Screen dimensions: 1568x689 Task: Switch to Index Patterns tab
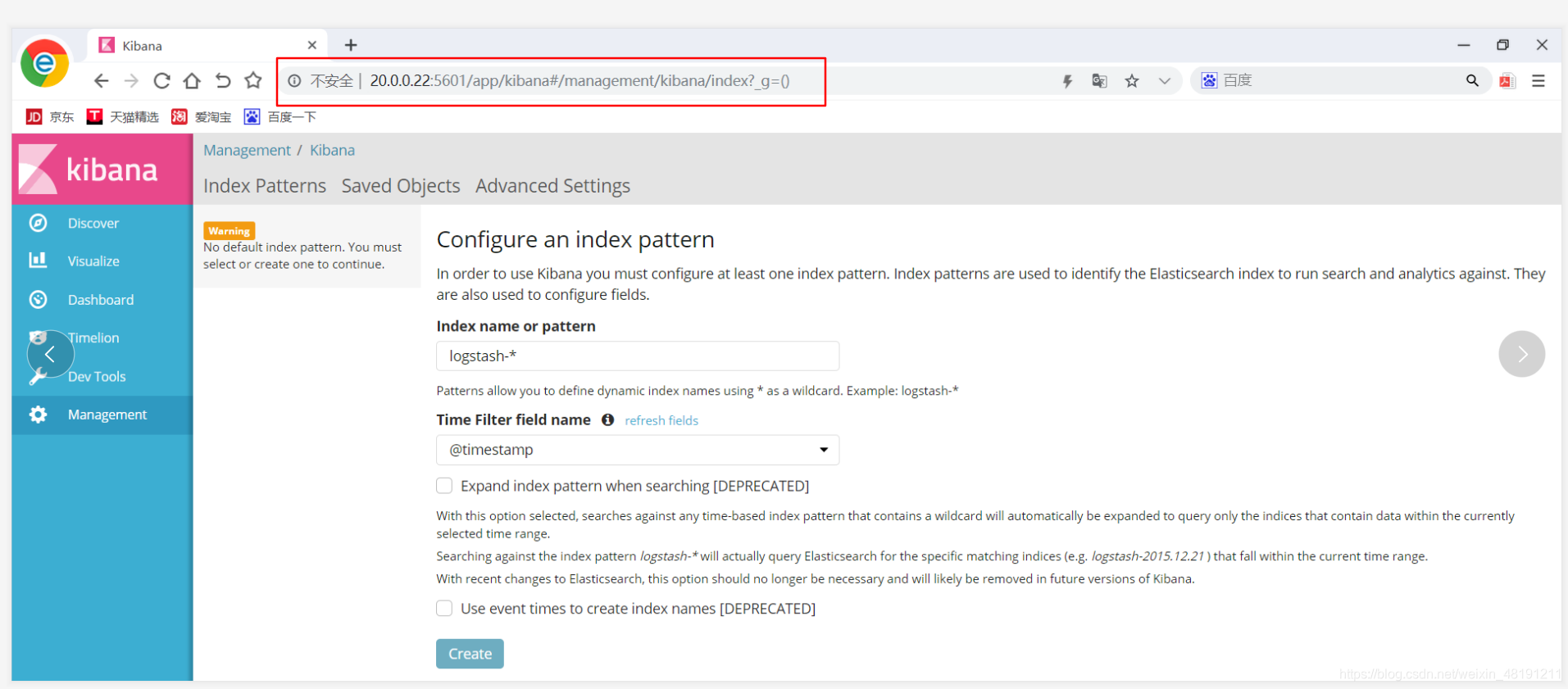click(x=265, y=186)
